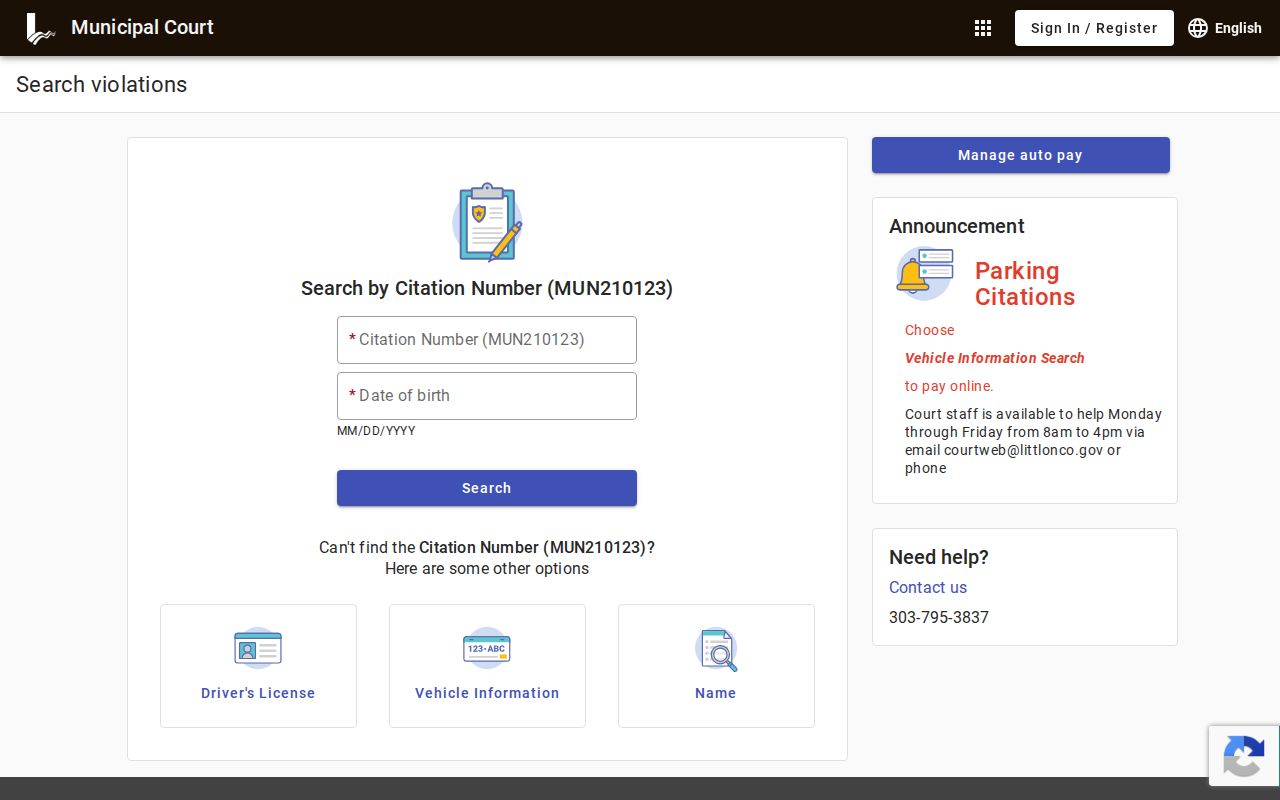The height and width of the screenshot is (800, 1280).
Task: Click the Vehicle Information Search announcement text
Action: click(995, 358)
